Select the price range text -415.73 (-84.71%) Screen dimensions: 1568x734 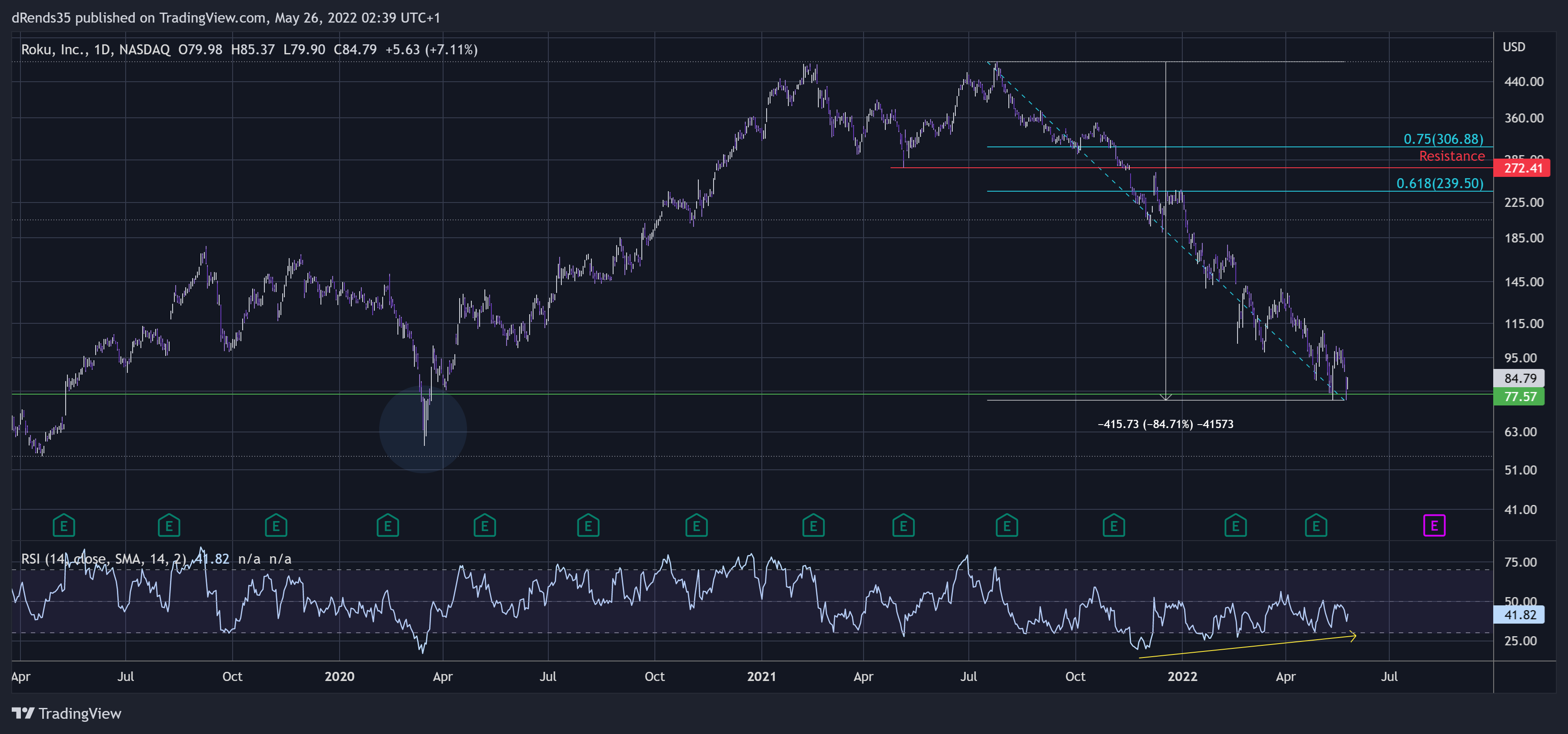(1165, 424)
